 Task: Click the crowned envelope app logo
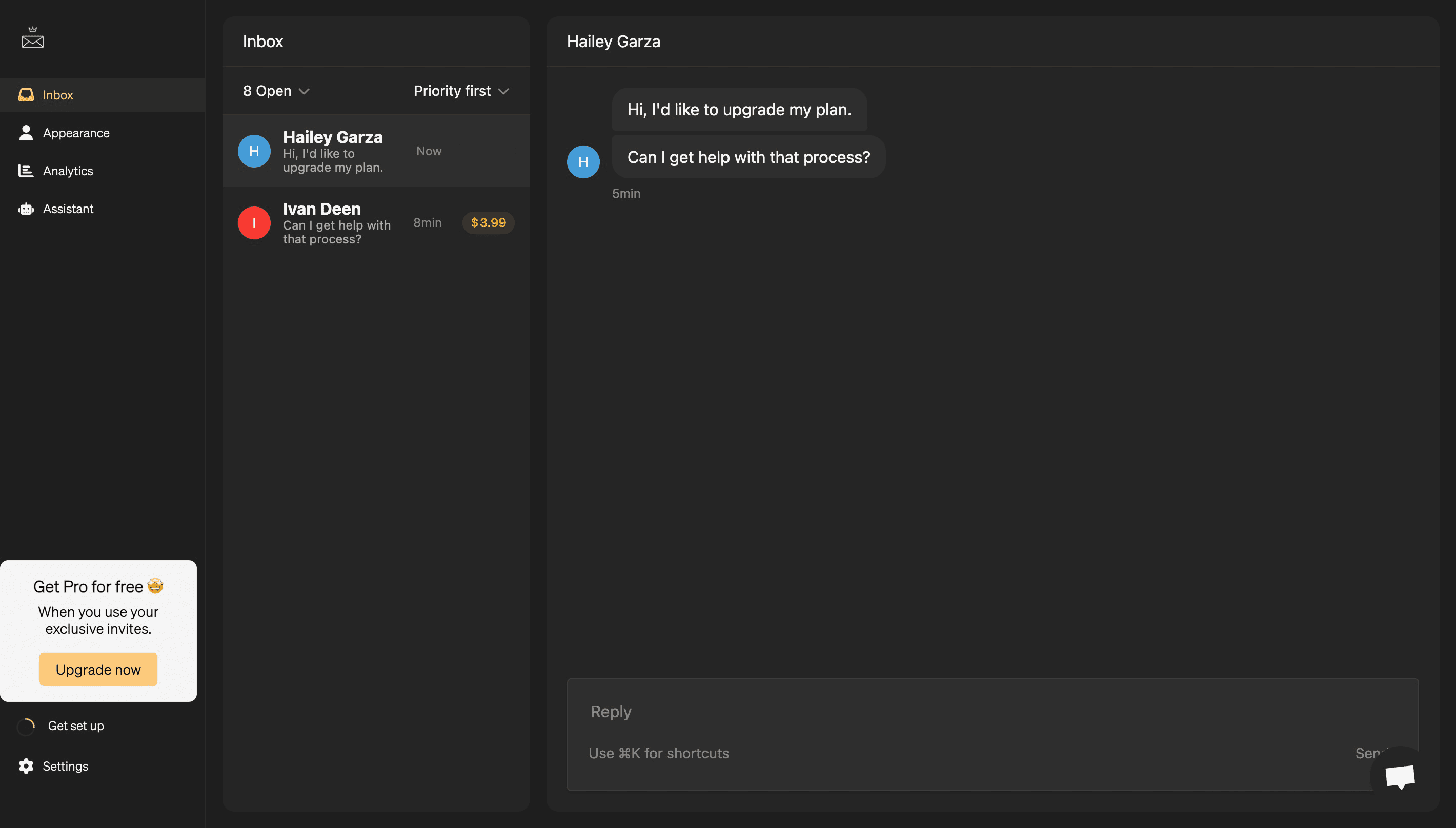[32, 37]
